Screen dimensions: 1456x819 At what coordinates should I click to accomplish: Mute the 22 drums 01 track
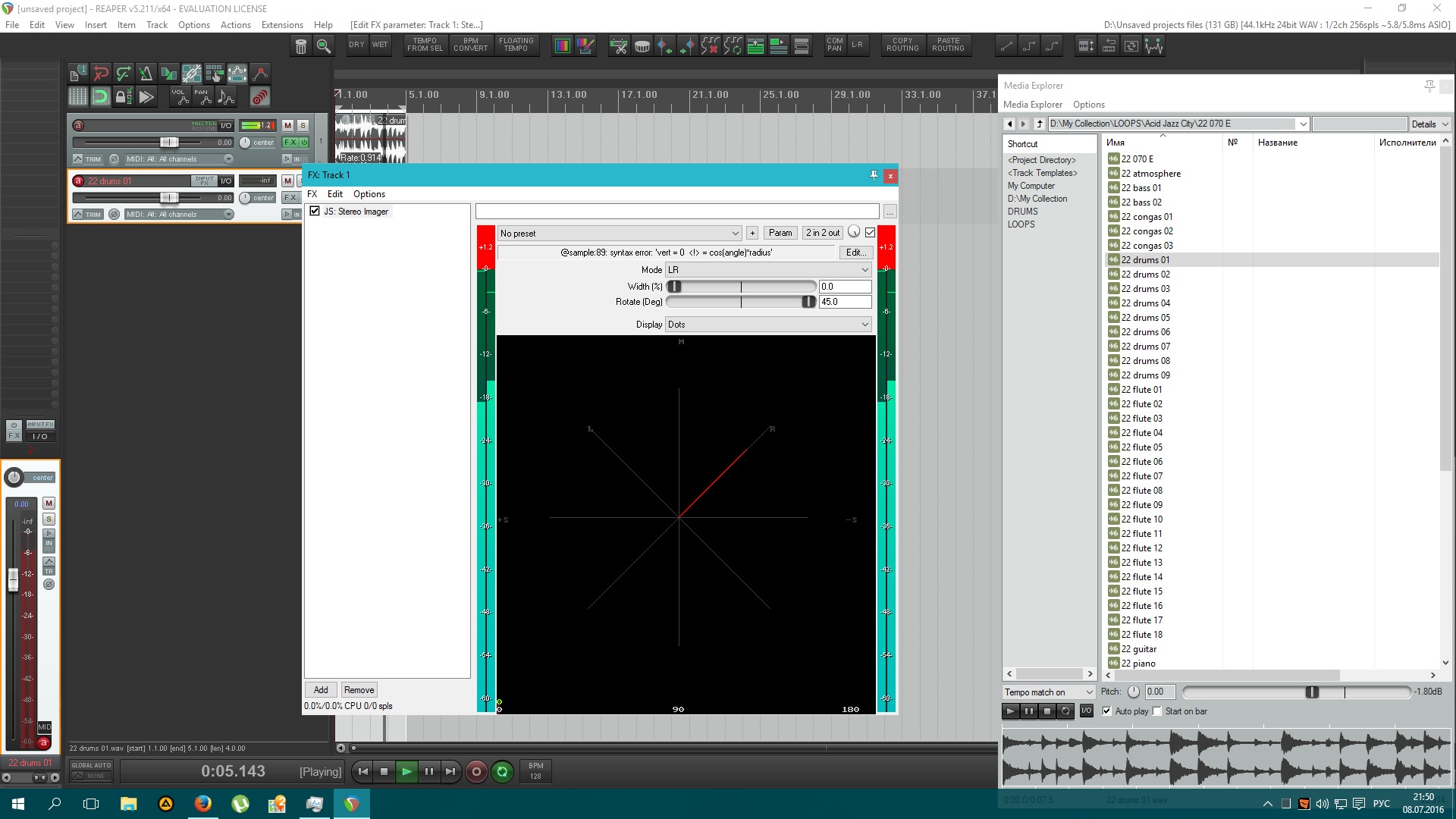(x=287, y=180)
